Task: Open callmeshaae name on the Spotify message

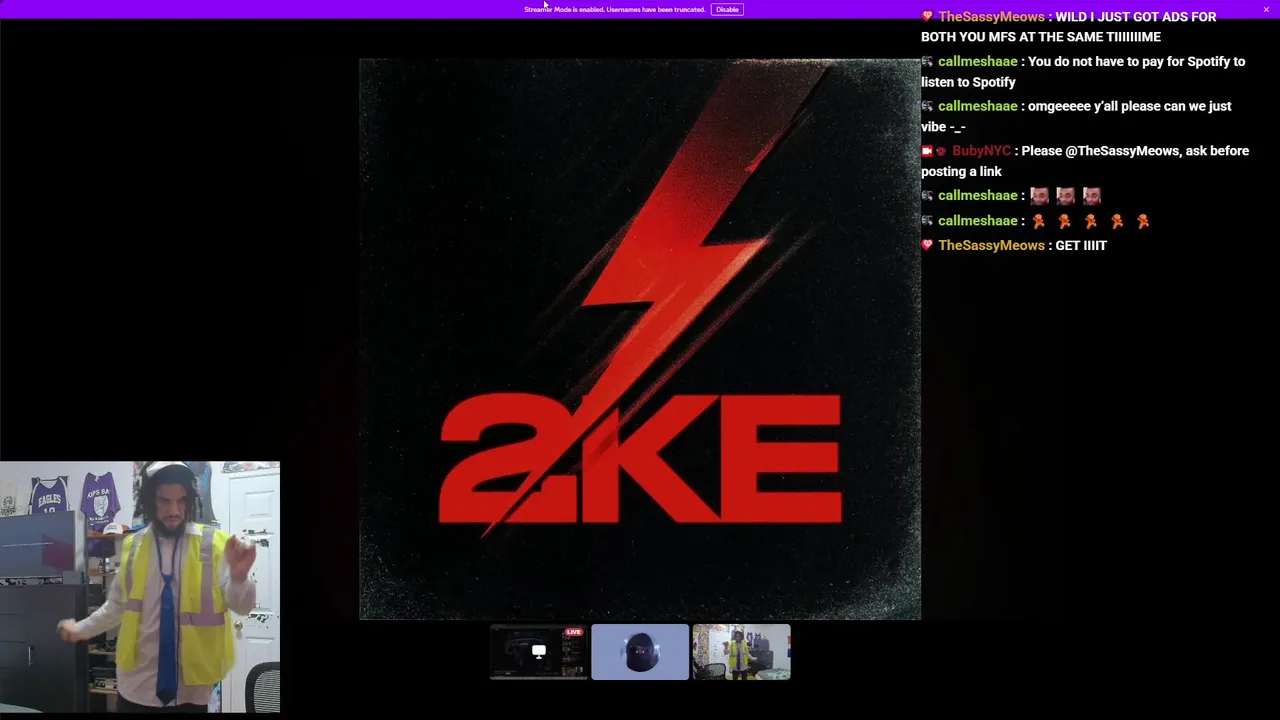Action: tap(977, 61)
